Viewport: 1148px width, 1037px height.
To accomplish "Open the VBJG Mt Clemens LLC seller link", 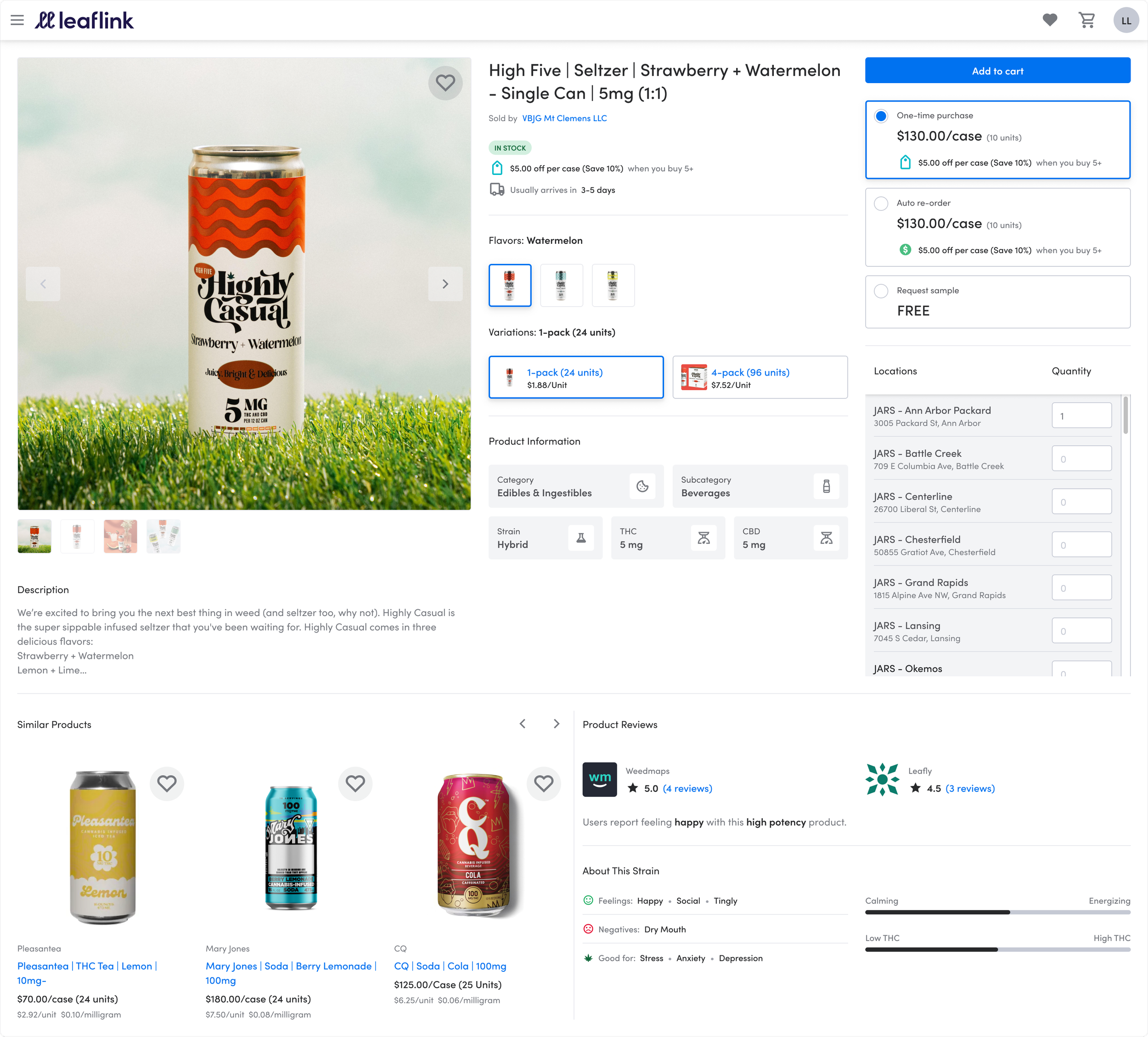I will click(x=564, y=118).
